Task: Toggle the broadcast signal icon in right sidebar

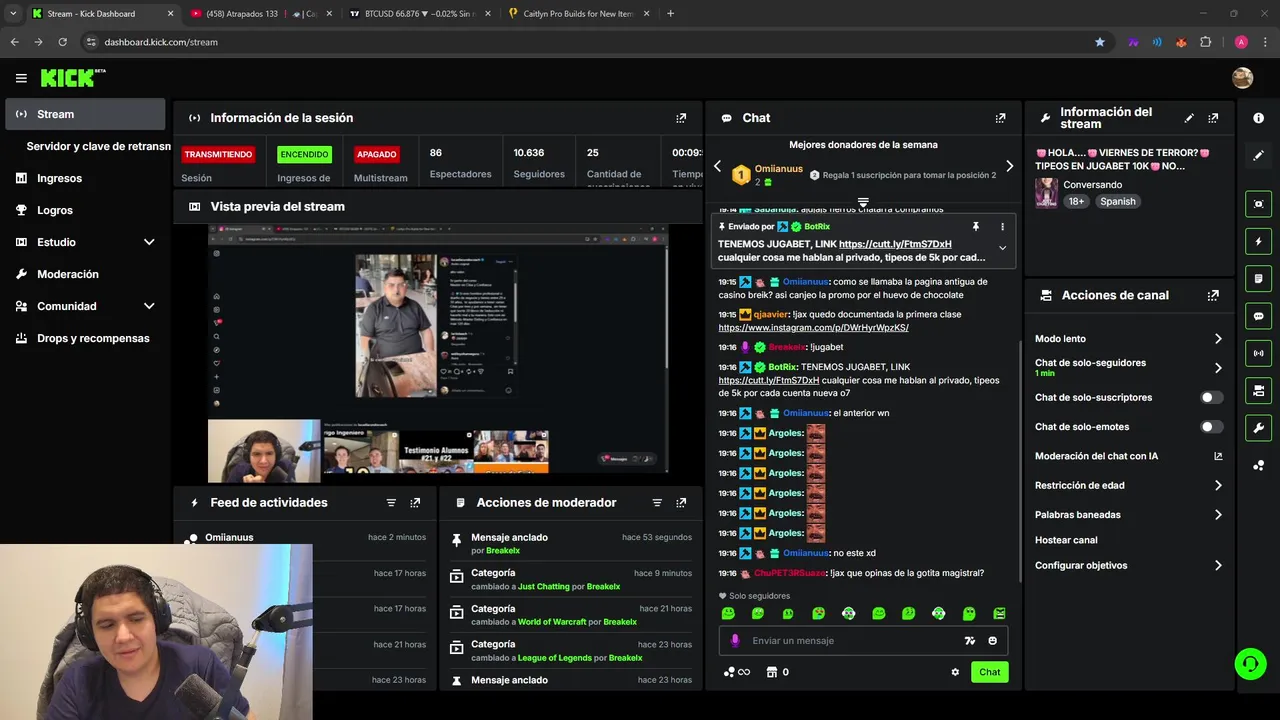Action: (x=1258, y=353)
